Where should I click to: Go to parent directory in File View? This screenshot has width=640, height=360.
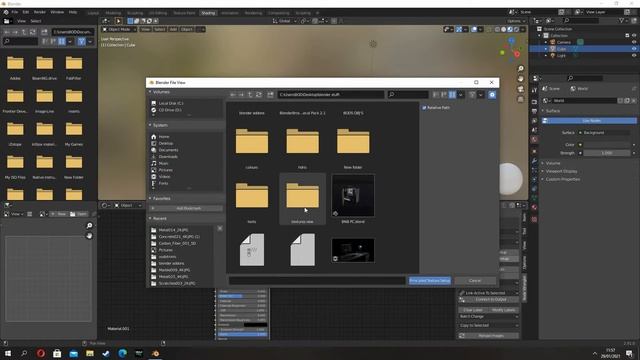tap(250, 95)
